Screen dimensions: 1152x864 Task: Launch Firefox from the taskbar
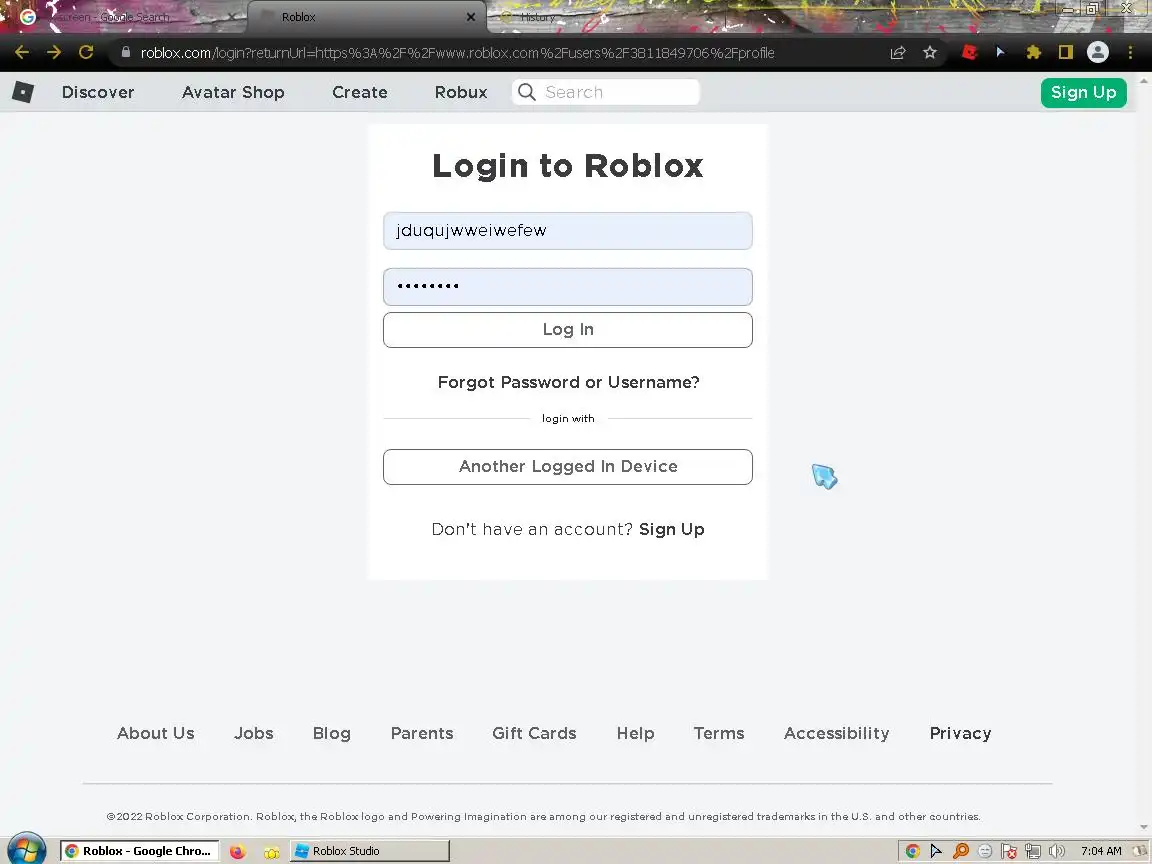(237, 851)
